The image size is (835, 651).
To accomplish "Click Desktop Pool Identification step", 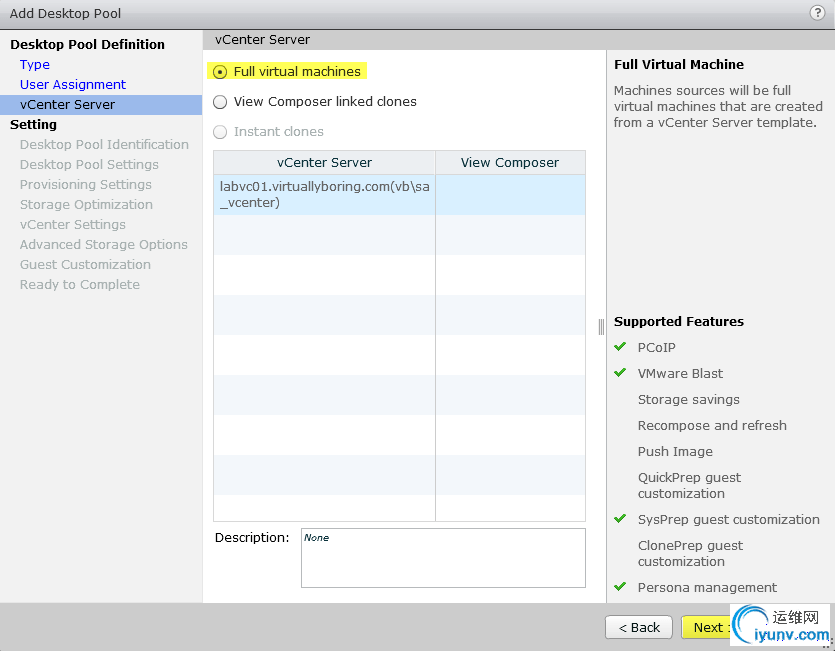I will click(x=104, y=144).
